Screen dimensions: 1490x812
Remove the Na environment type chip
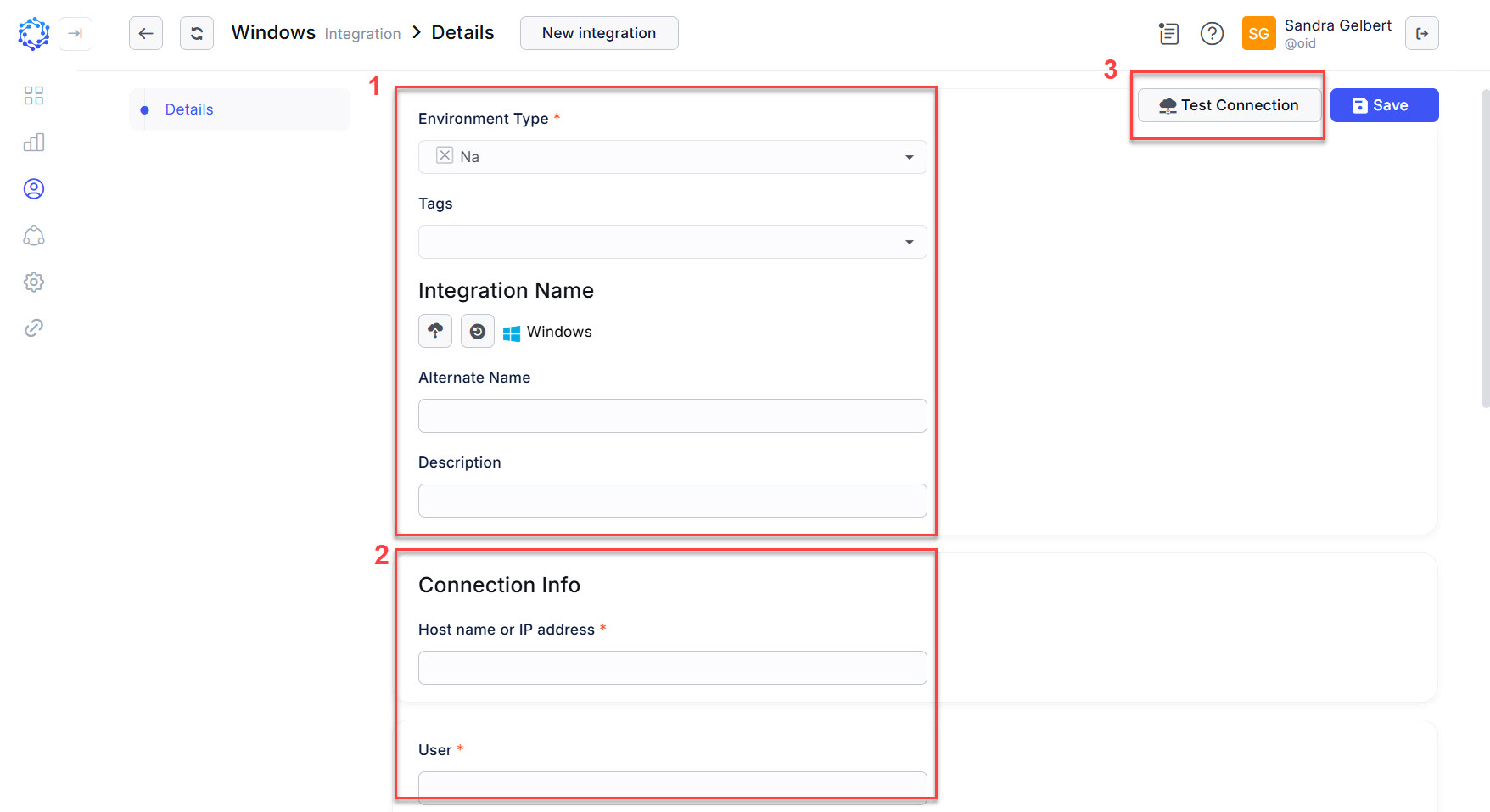coord(444,155)
